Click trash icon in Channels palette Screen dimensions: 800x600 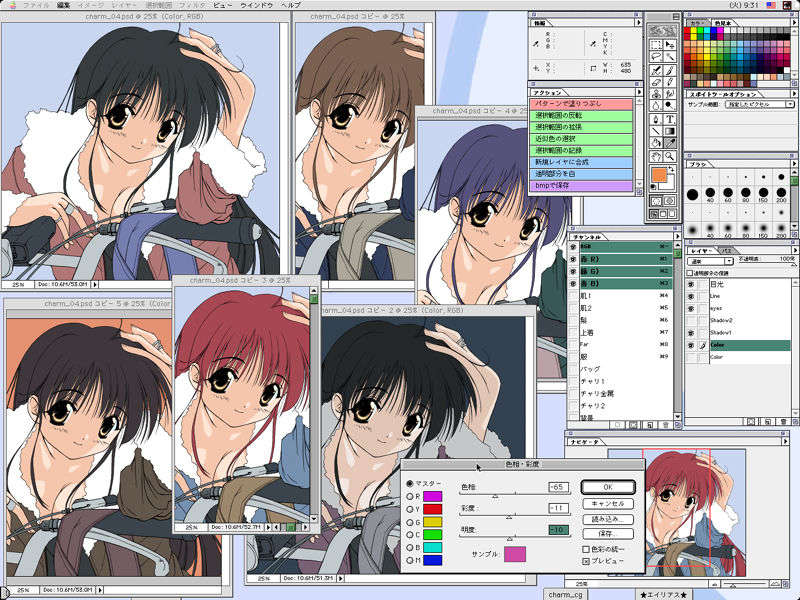pos(665,424)
